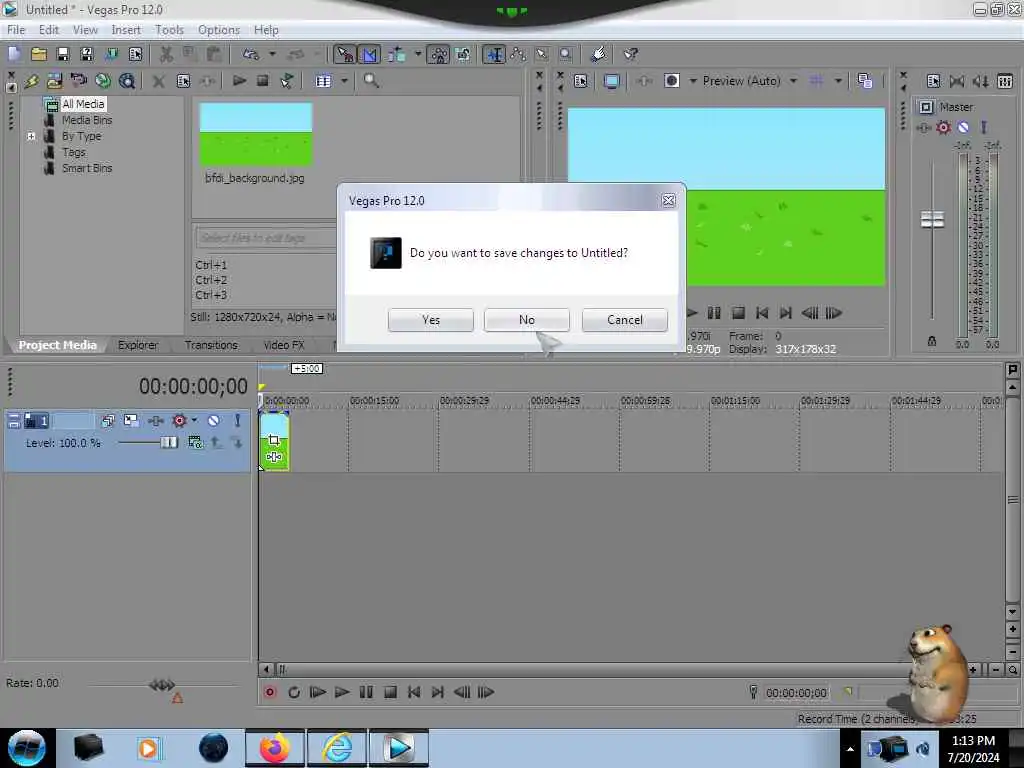Click the Save floppy disk icon
This screenshot has width=1024, height=768.
coord(63,54)
